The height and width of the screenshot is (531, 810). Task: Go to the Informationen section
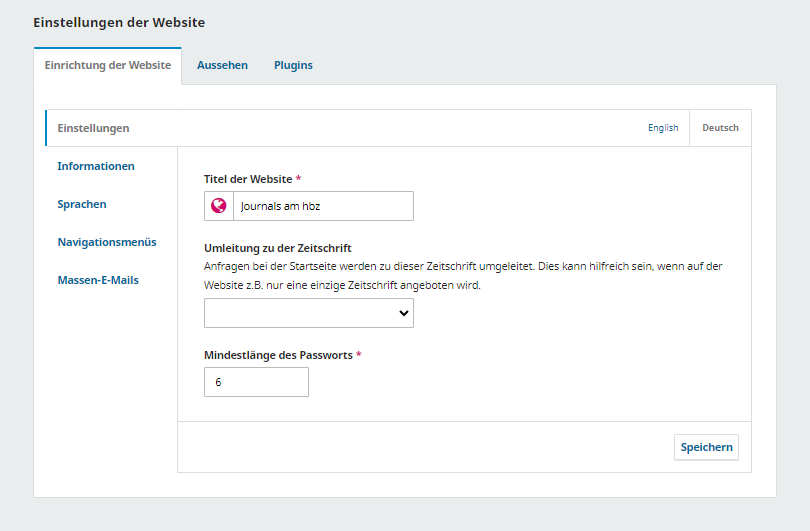click(x=96, y=166)
